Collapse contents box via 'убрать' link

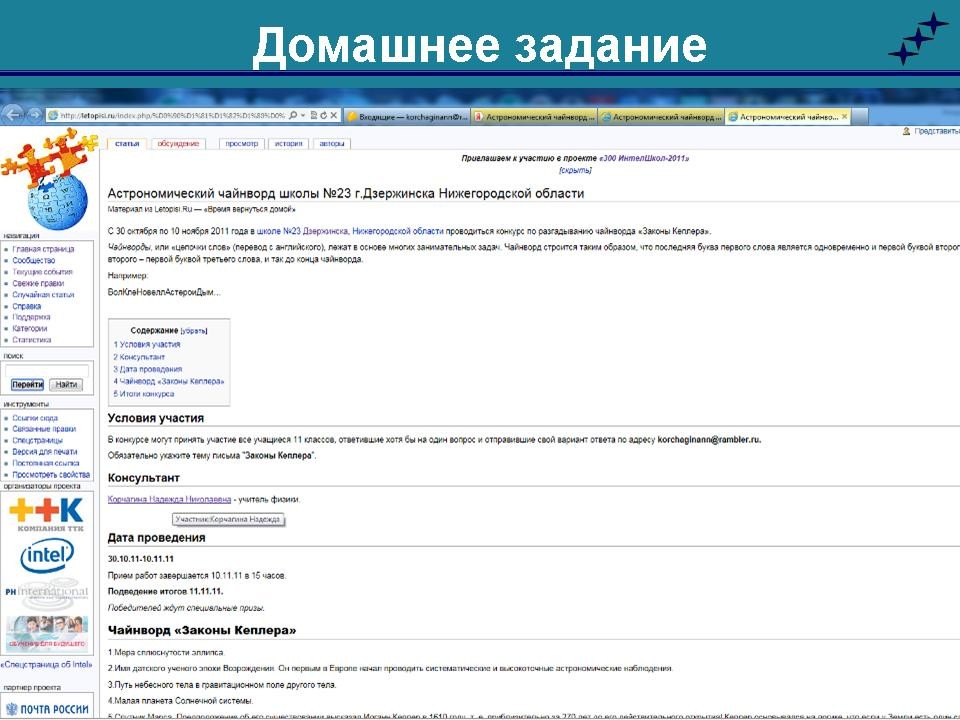point(194,330)
